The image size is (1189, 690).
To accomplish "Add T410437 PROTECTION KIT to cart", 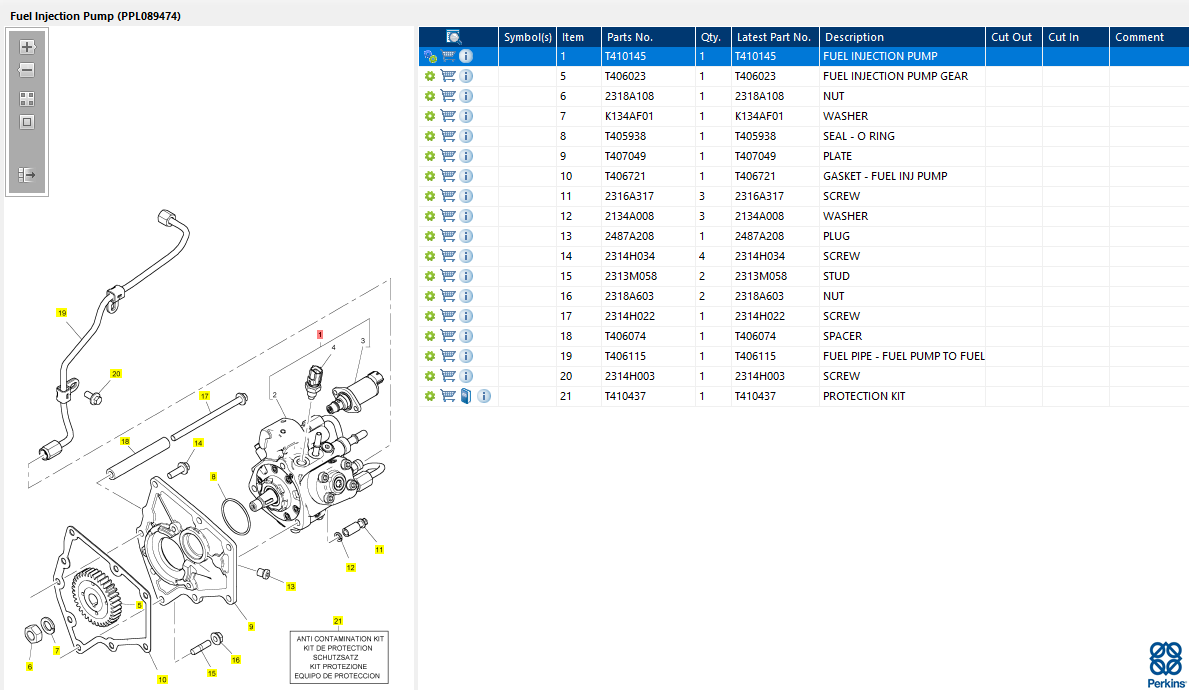I will pyautogui.click(x=448, y=396).
